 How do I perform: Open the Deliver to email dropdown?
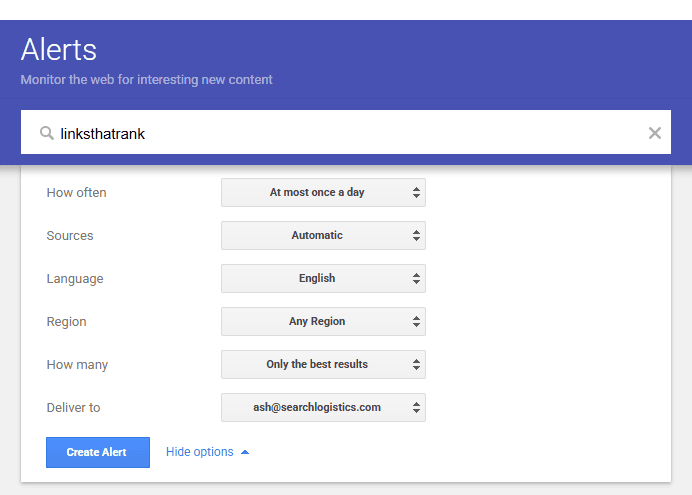click(x=323, y=407)
